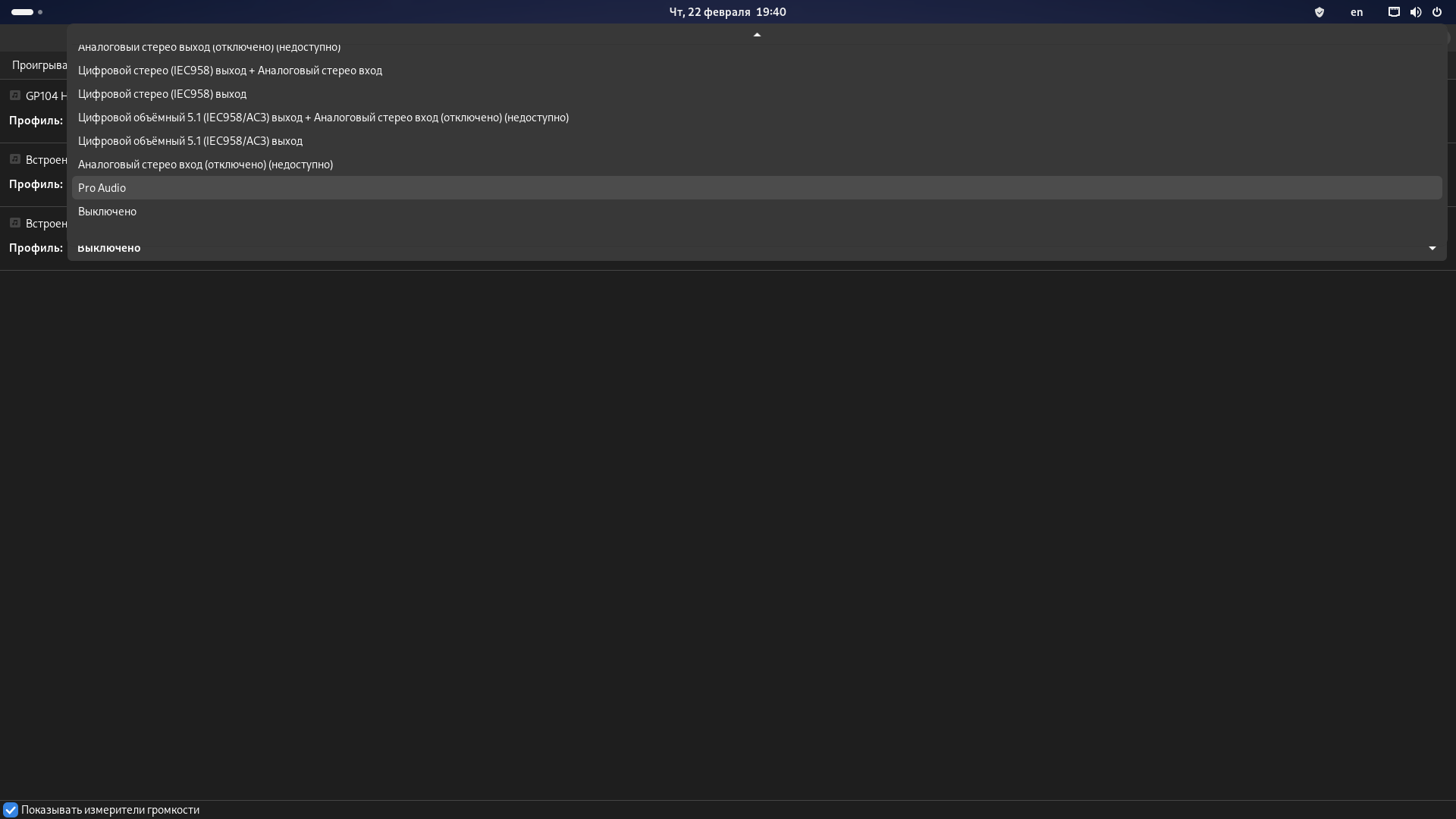Viewport: 1456px width, 819px height.
Task: Open the calendar clock 'Чт, 22 февраля 19:40'
Action: pyautogui.click(x=727, y=12)
